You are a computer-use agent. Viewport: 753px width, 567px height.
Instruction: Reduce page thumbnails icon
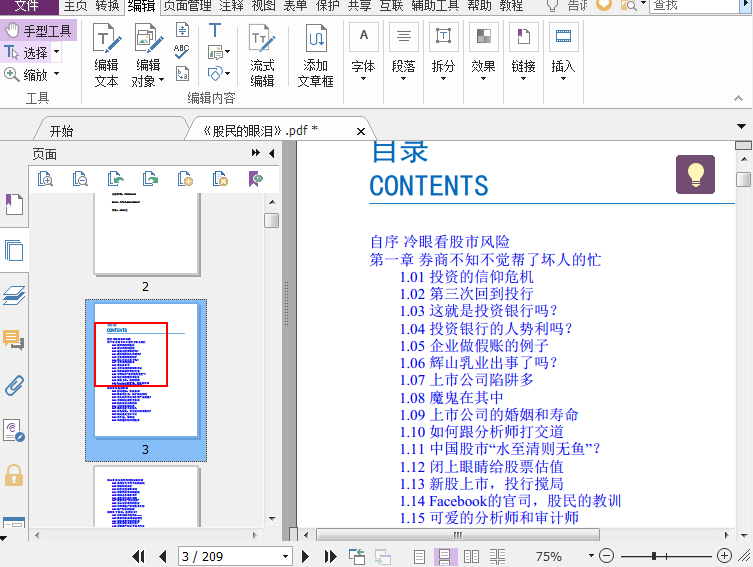(x=80, y=179)
